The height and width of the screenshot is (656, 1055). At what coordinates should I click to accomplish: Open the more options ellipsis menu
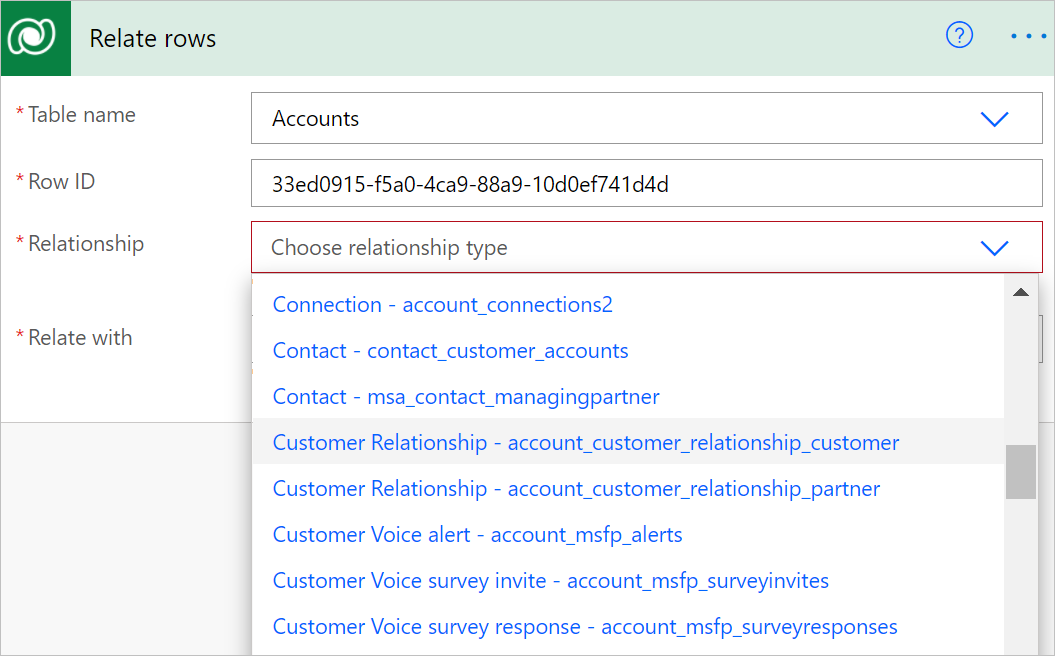point(1028,36)
